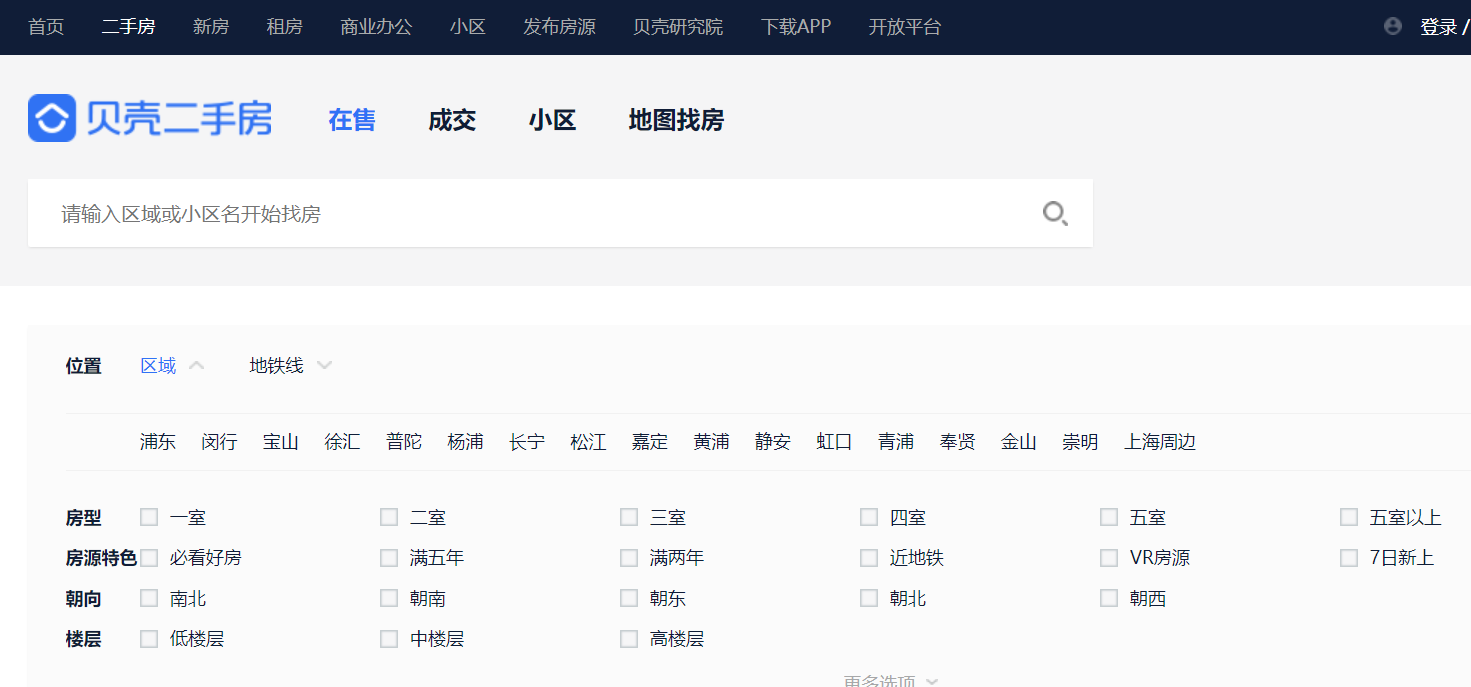The width and height of the screenshot is (1471, 687).
Task: Select the 低楼层 floor checkbox
Action: [149, 638]
